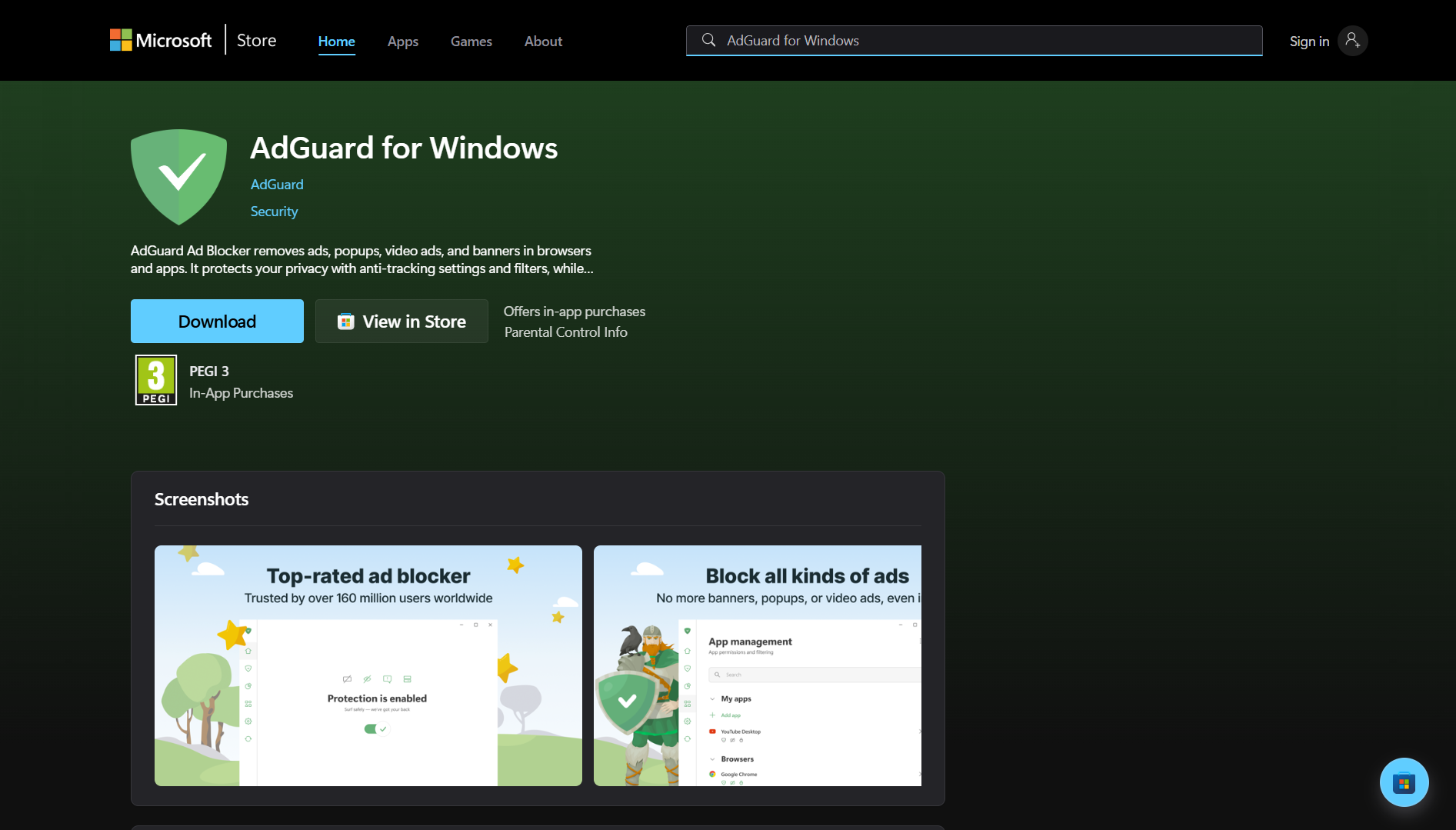Image resolution: width=1456 pixels, height=830 pixels.
Task: Open the Games section in the navigation
Action: click(x=471, y=42)
